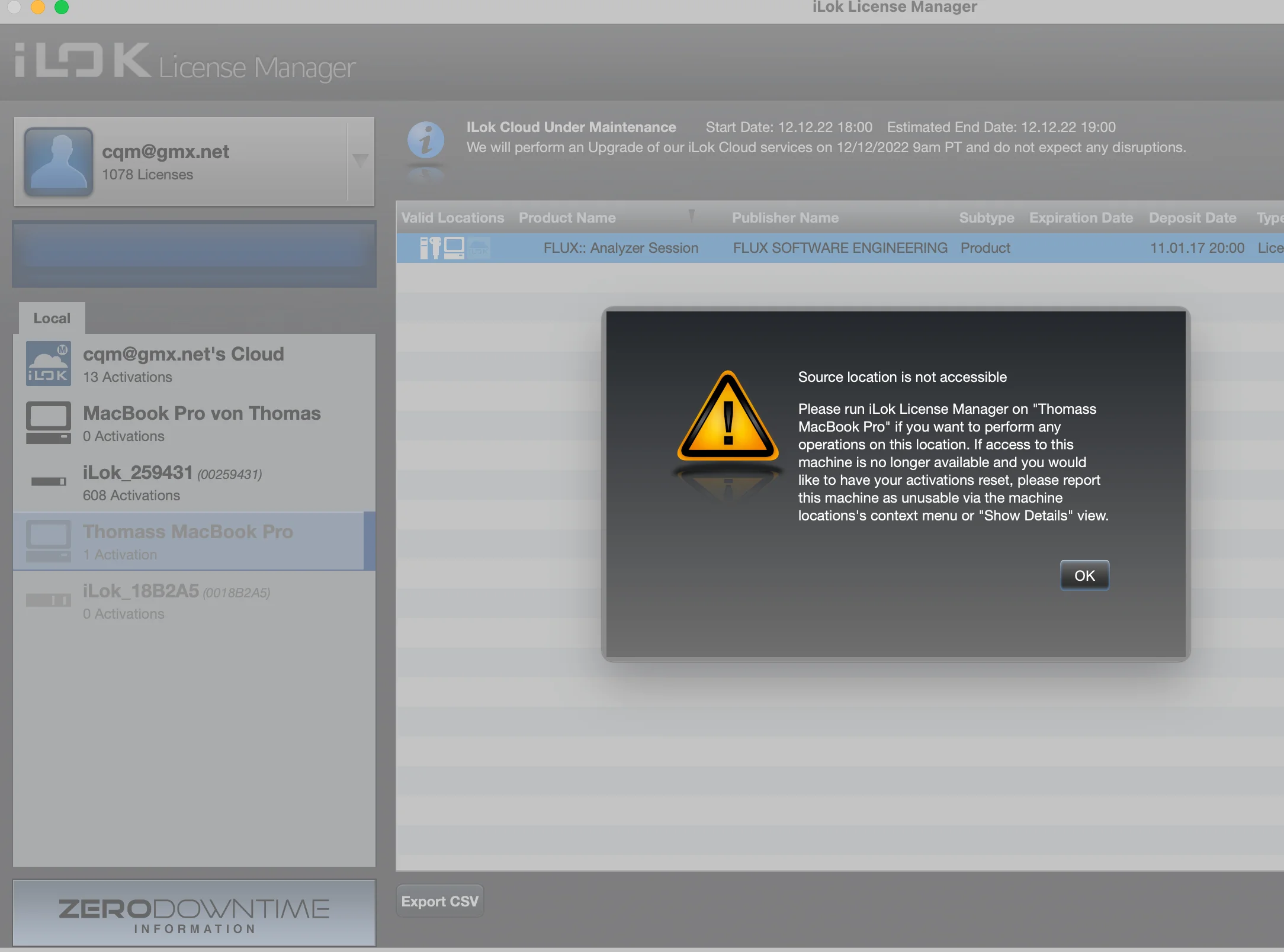Open the Zero Downtime Information banner
Screen dimensions: 1284x952
pyautogui.click(x=194, y=914)
